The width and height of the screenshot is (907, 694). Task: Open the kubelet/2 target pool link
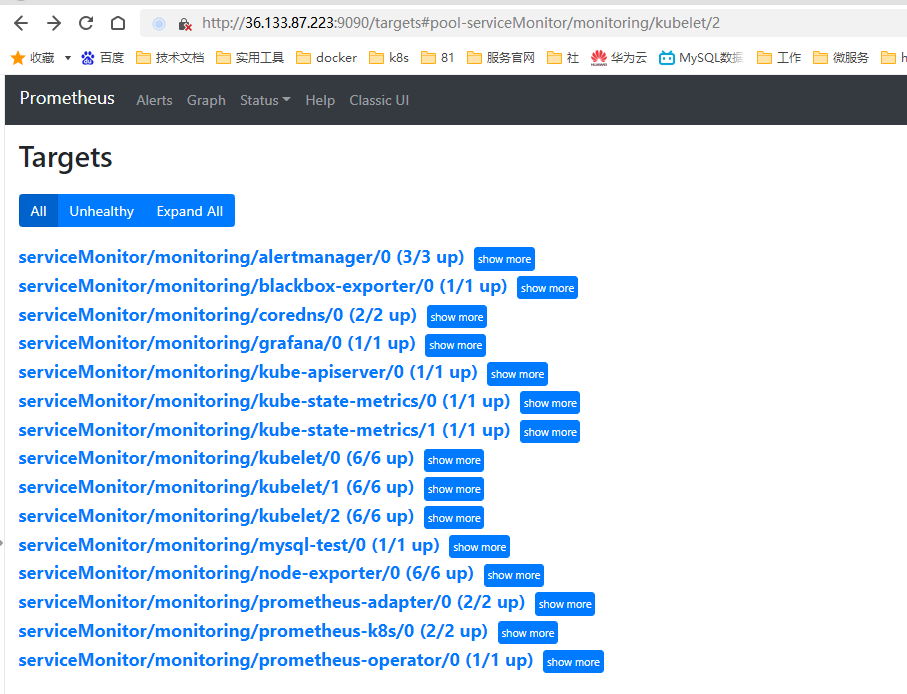pos(216,516)
